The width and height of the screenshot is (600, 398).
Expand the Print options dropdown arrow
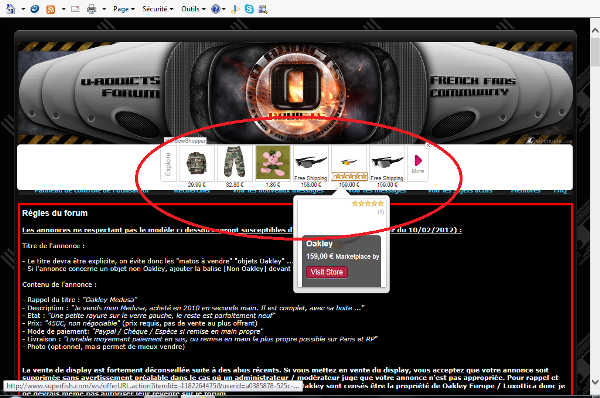click(104, 9)
